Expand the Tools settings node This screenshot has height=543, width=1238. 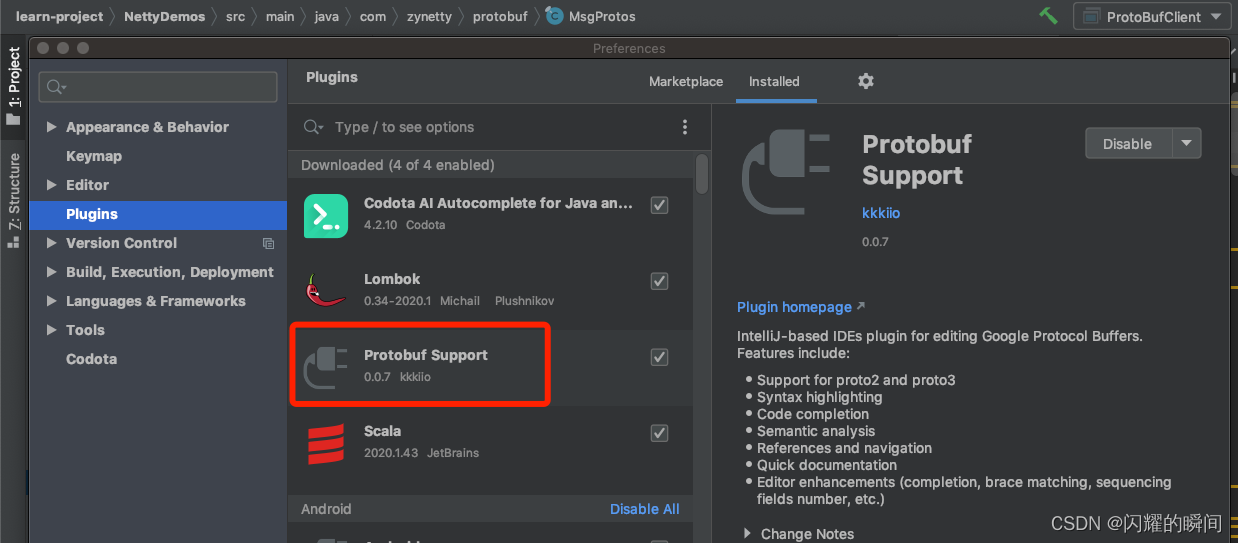click(52, 330)
